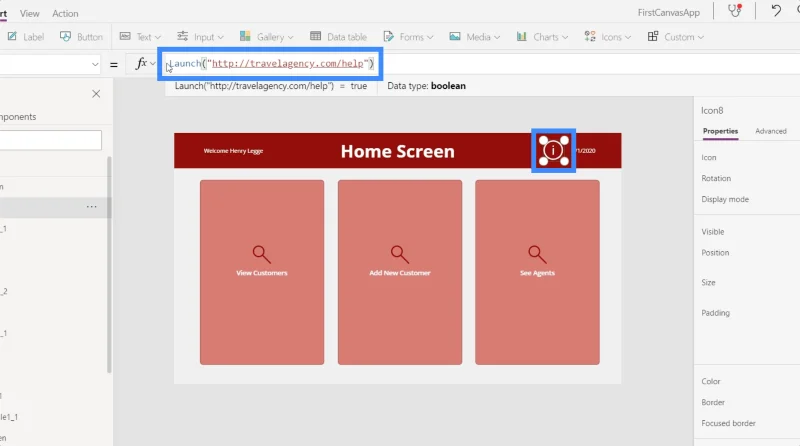Click the Icons shapes icon
Viewport: 800px width, 446px height.
(x=590, y=36)
